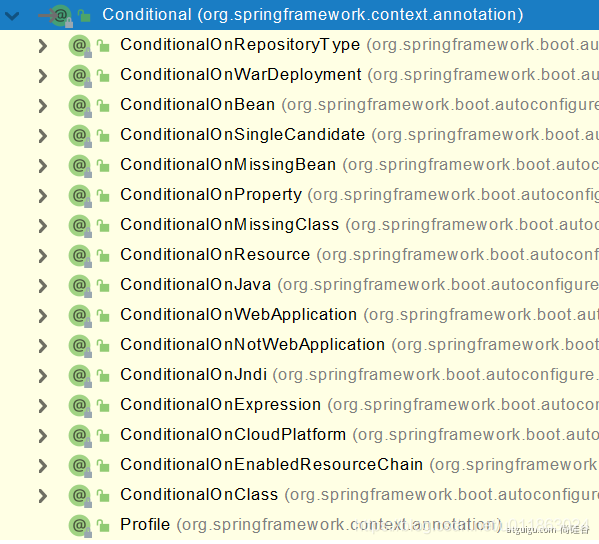Screen dimensions: 599x544
Task: Select ConditionalOnNotWebApplication entry
Action: [x=253, y=345]
